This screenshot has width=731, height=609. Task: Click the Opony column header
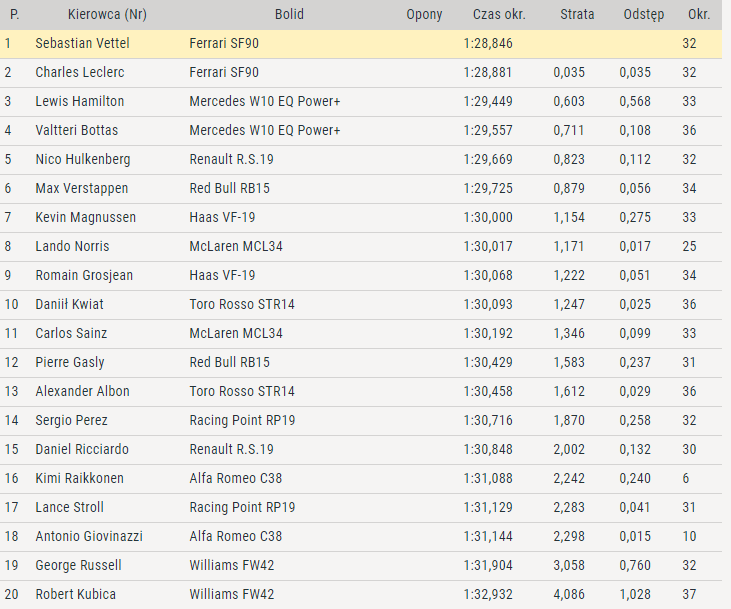(424, 15)
